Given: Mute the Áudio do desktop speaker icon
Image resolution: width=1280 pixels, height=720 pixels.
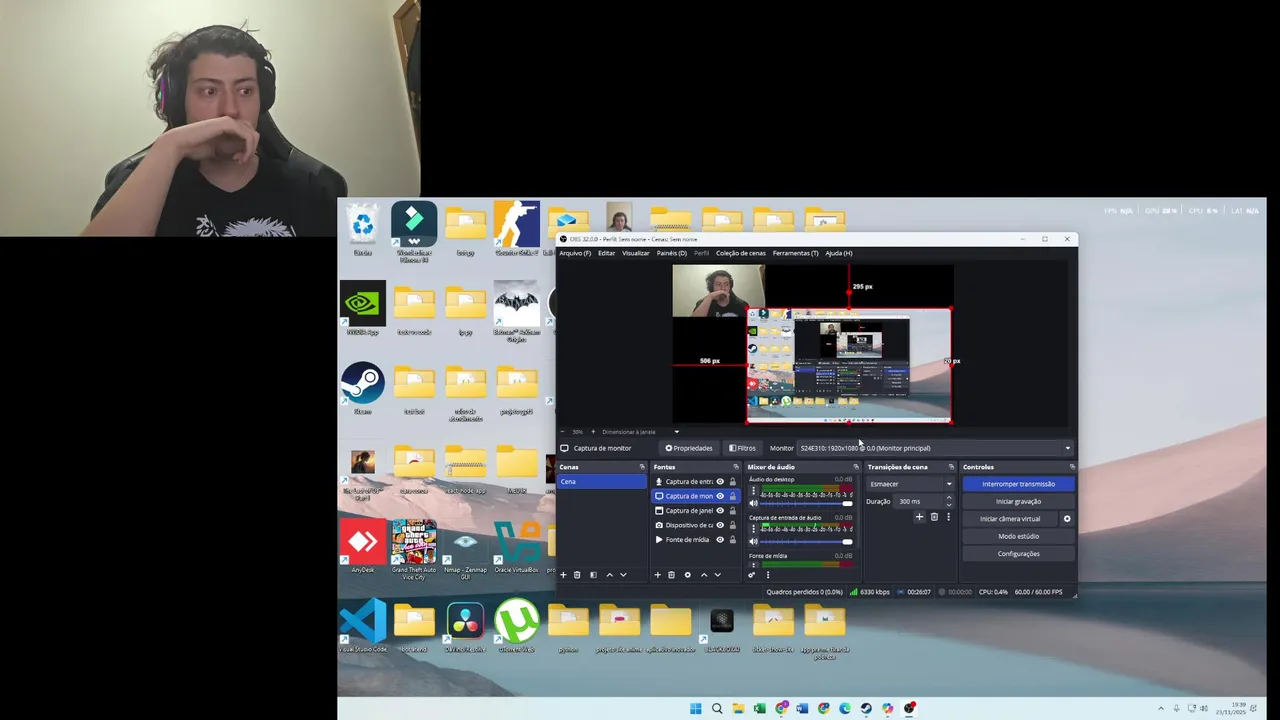Looking at the screenshot, I should [753, 503].
